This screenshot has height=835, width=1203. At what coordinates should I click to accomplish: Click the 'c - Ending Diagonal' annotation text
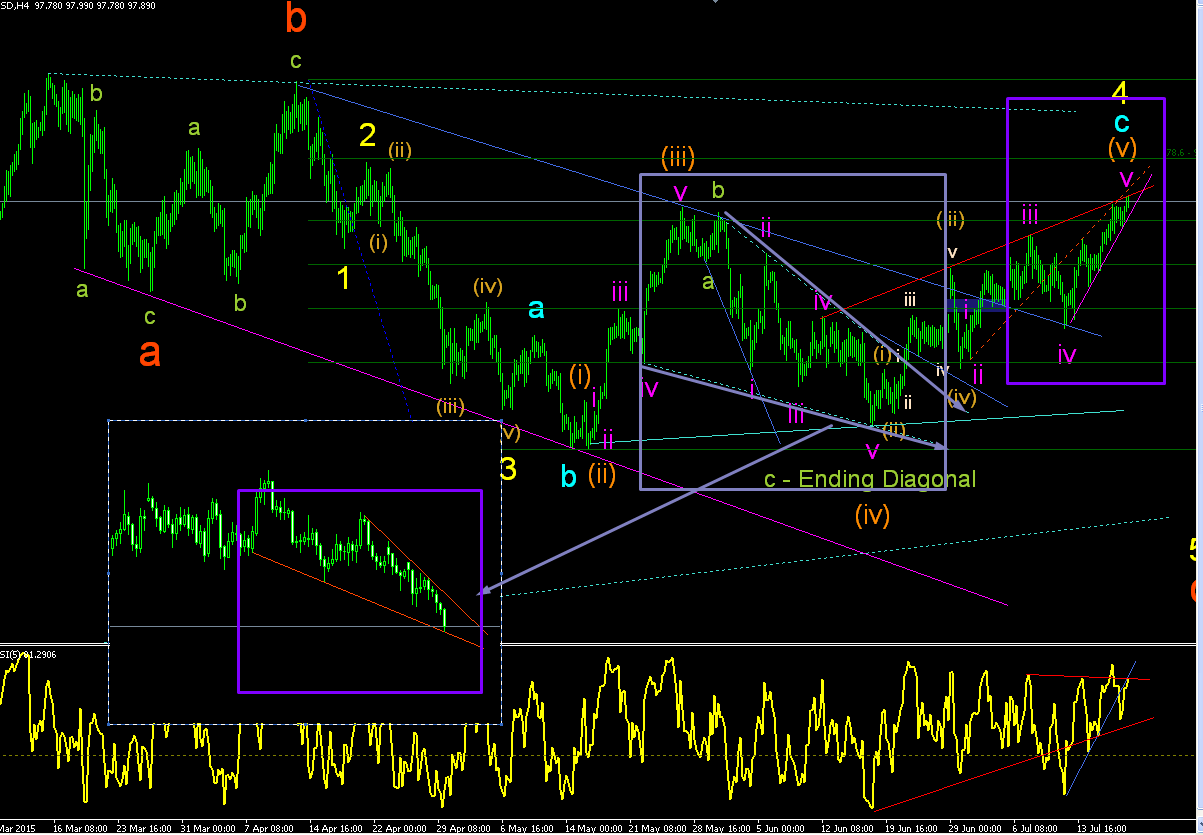click(x=870, y=479)
